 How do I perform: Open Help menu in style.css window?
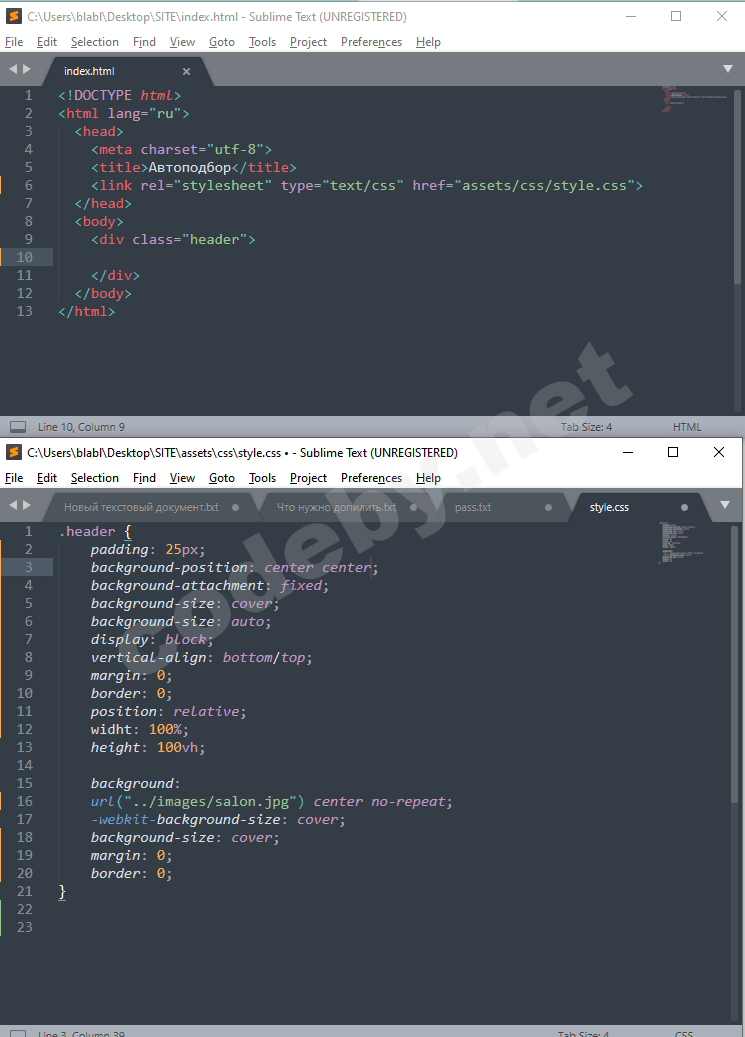click(428, 477)
